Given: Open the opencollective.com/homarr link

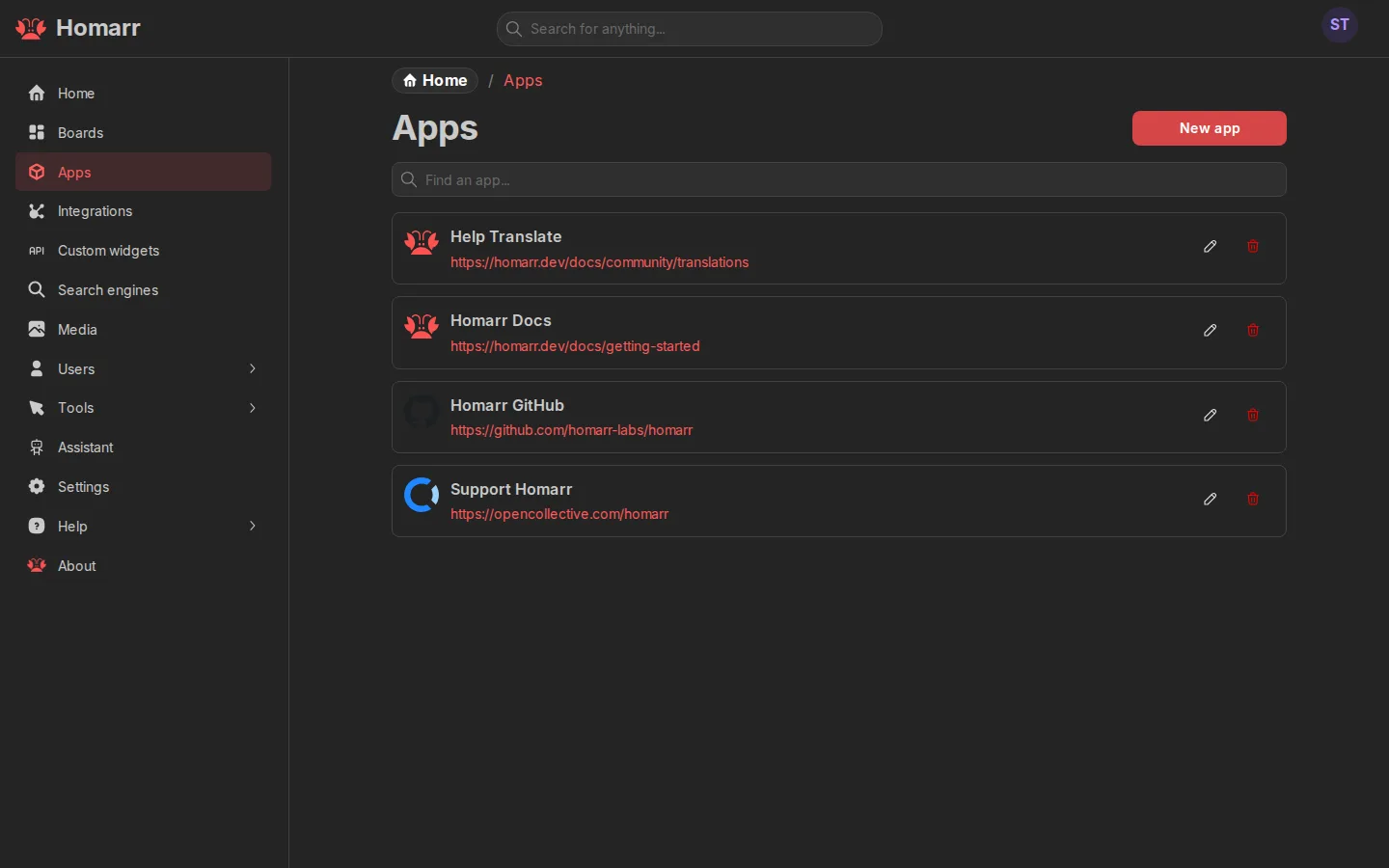Looking at the screenshot, I should [x=559, y=514].
